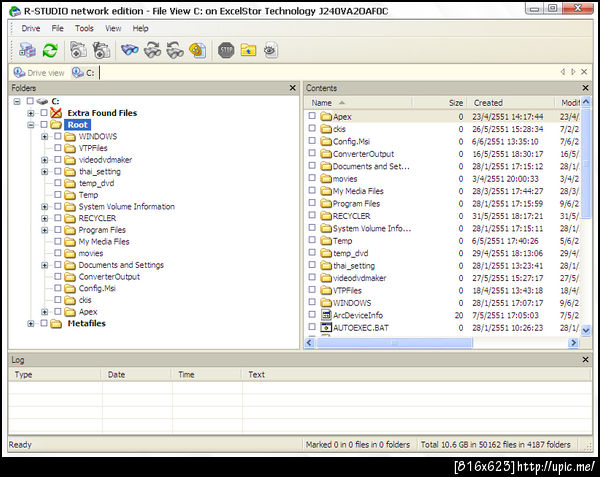Screen dimensions: 600x477
Task: Check the Program Files checkbox in folder tree
Action: pyautogui.click(x=58, y=230)
